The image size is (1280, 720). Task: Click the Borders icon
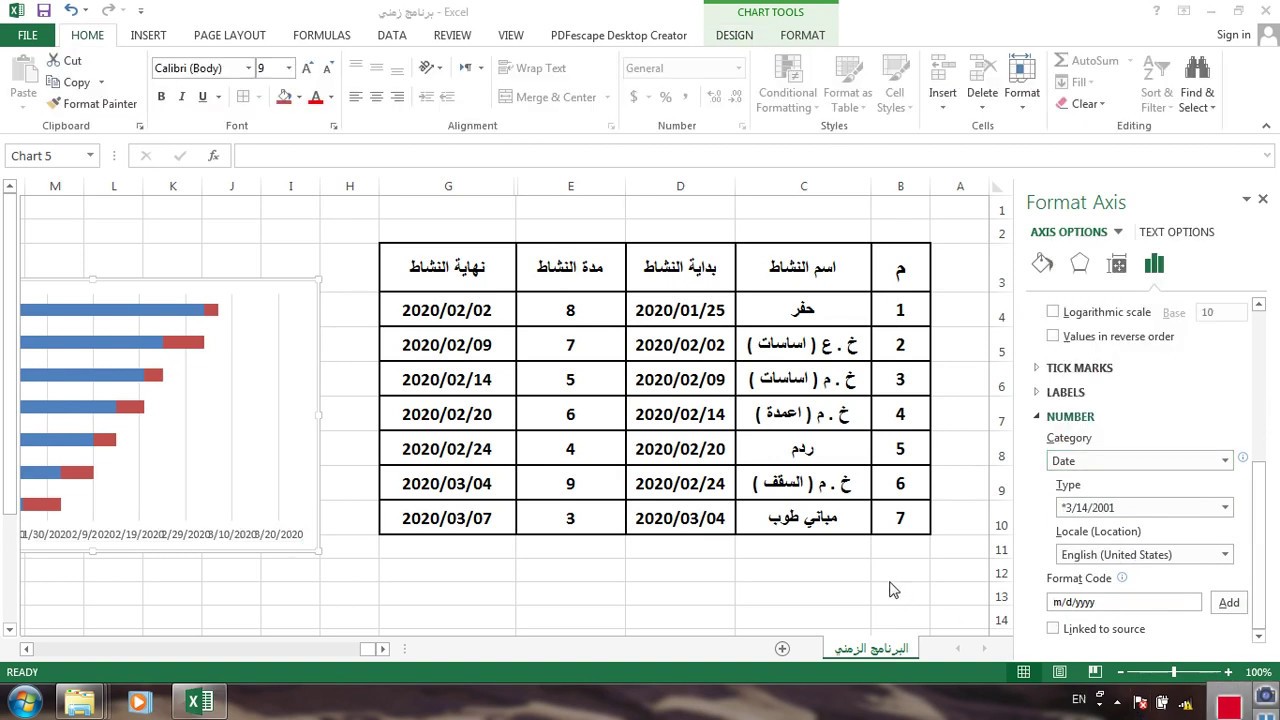243,97
